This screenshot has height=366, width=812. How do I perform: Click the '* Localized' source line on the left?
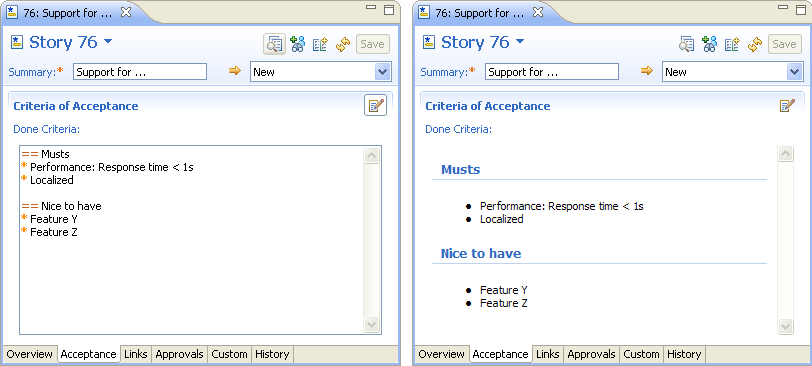tap(48, 180)
